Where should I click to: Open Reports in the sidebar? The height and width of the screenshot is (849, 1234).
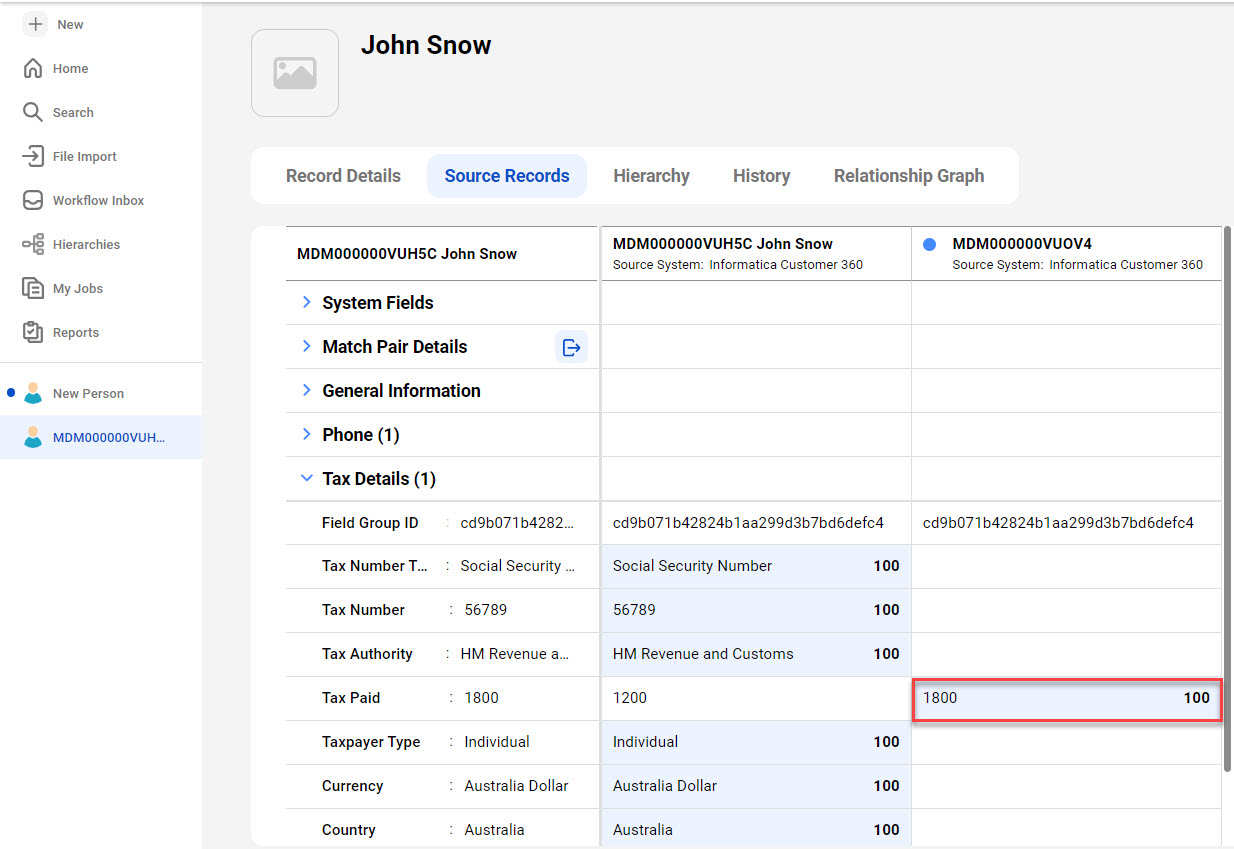(61, 332)
